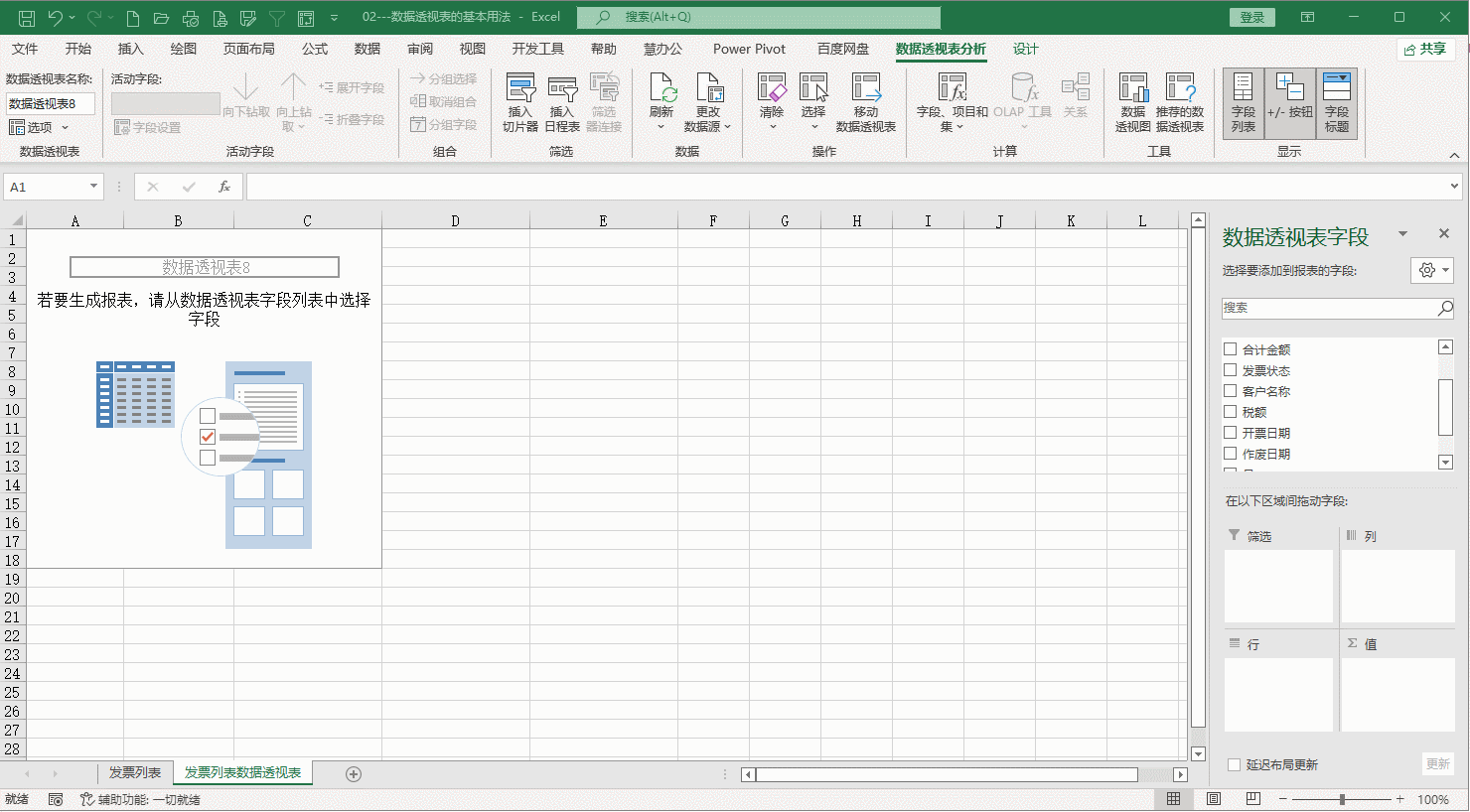Switch to the 公式 ribbon tab
Image resolution: width=1470 pixels, height=812 pixels.
tap(315, 49)
